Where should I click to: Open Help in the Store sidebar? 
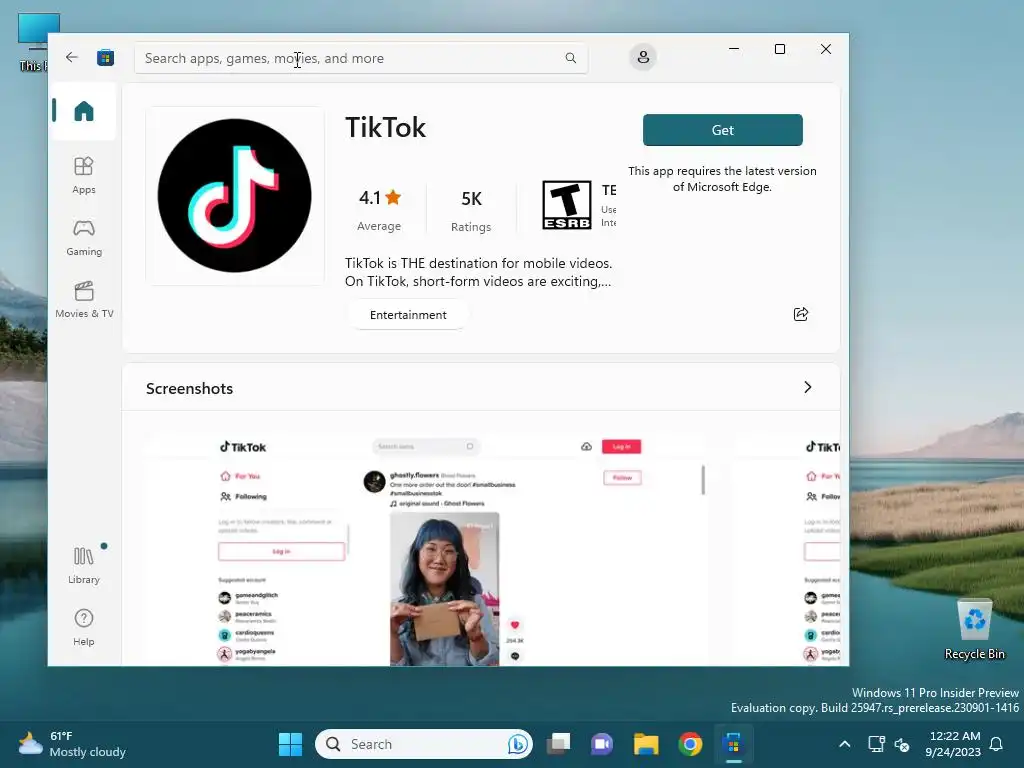click(84, 628)
